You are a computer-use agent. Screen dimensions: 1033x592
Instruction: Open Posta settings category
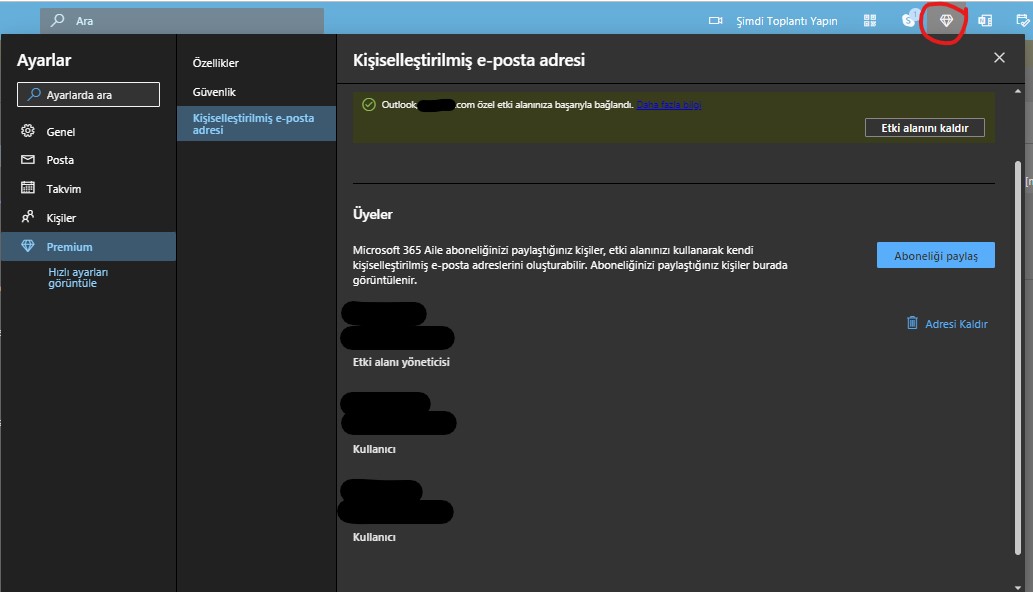click(x=60, y=160)
